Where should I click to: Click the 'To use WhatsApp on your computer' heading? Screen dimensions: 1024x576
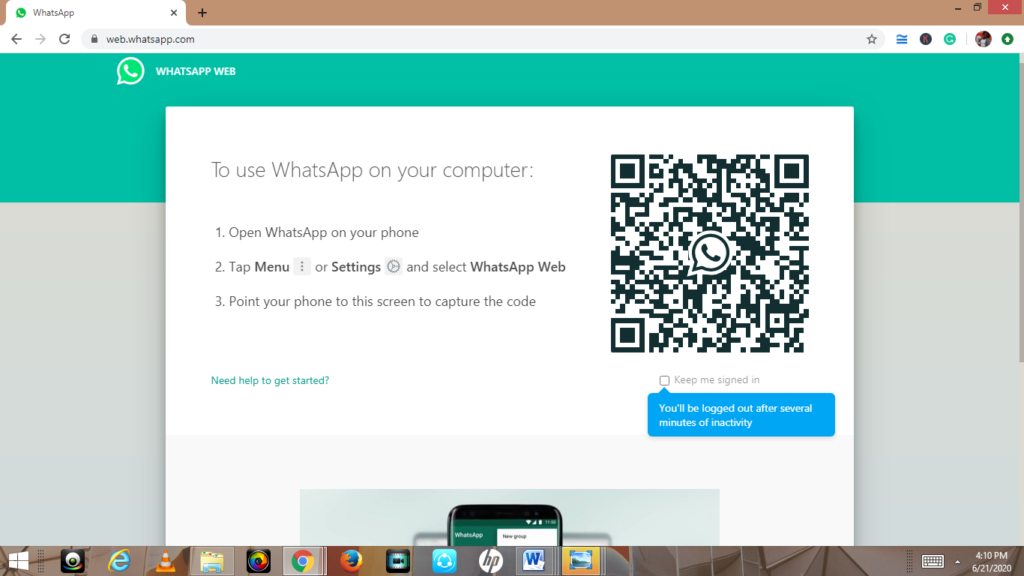pyautogui.click(x=372, y=170)
